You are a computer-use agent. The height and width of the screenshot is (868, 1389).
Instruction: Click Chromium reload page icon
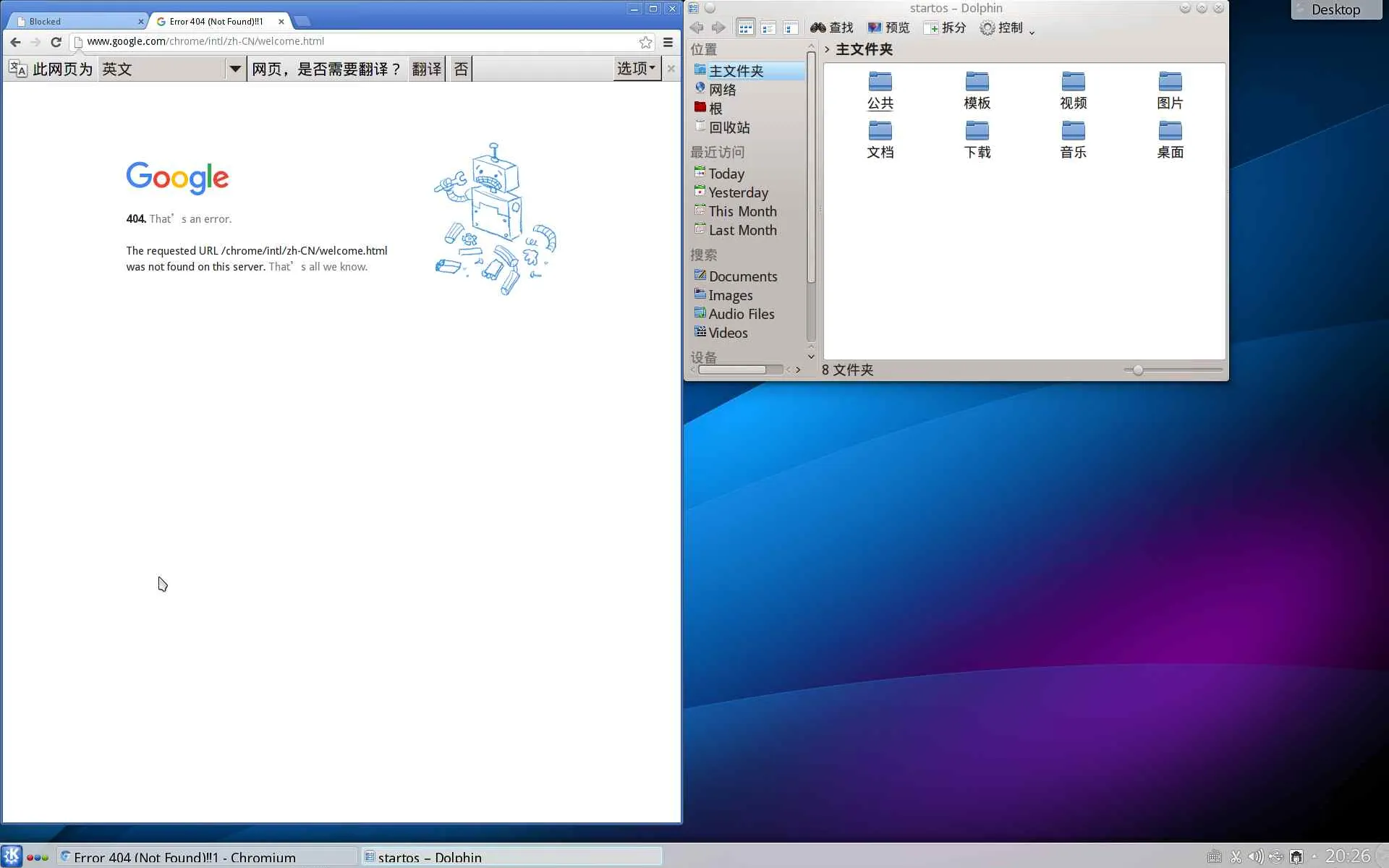coord(56,42)
